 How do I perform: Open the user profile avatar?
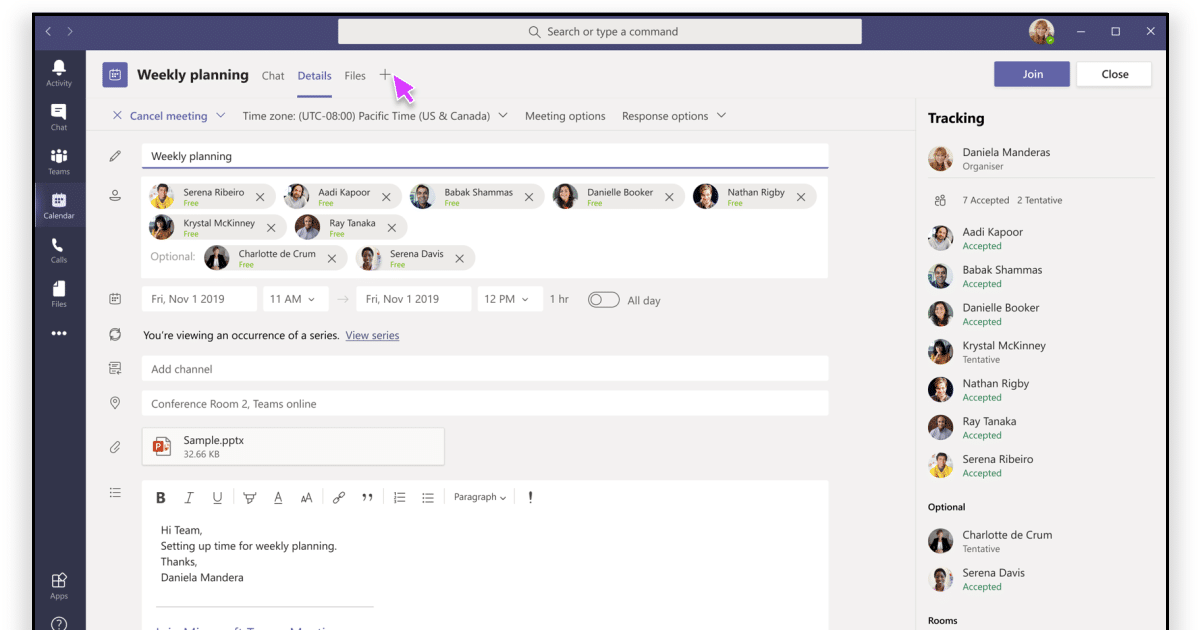1041,32
